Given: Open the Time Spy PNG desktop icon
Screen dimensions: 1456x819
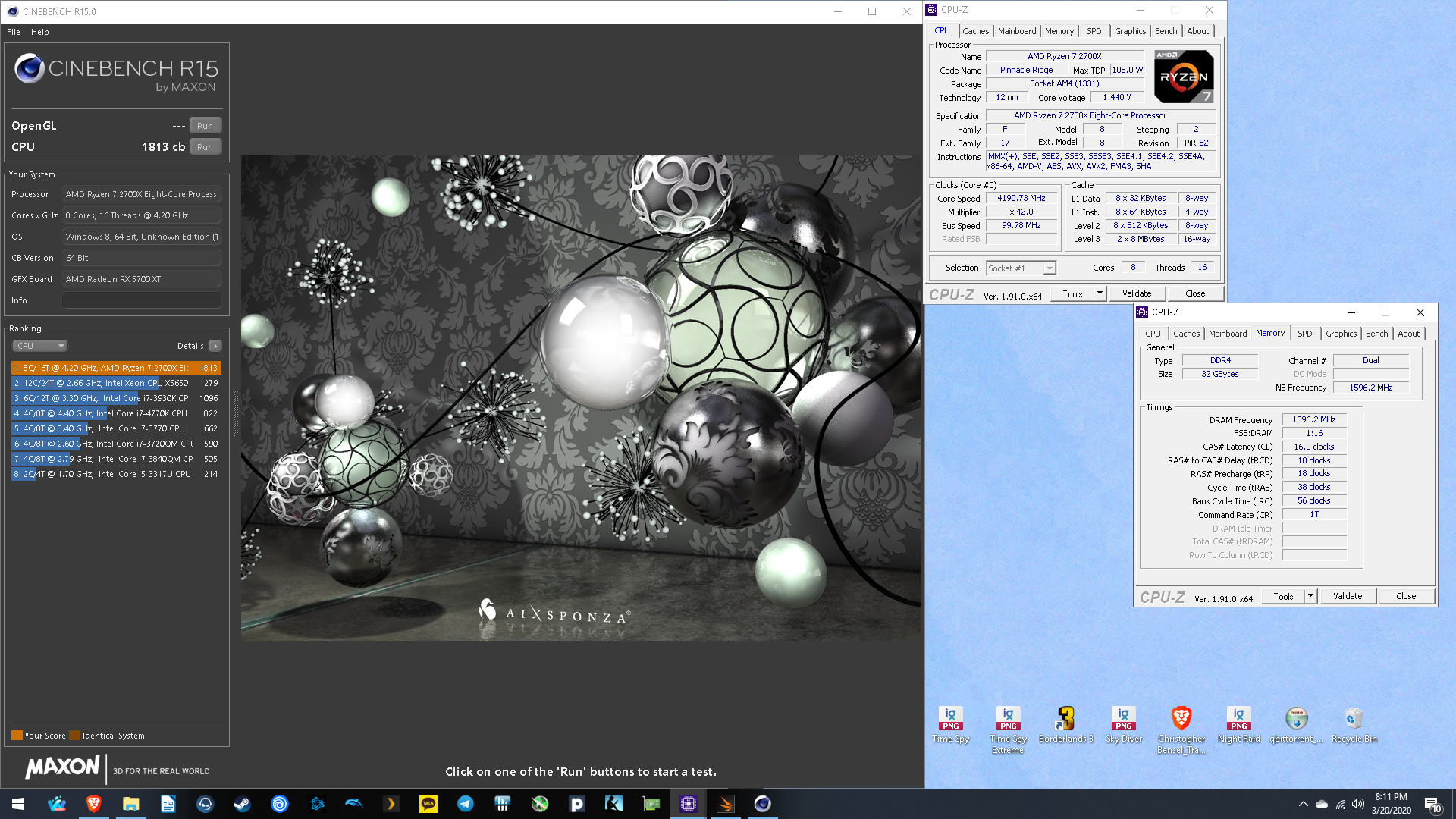Looking at the screenshot, I should [950, 724].
